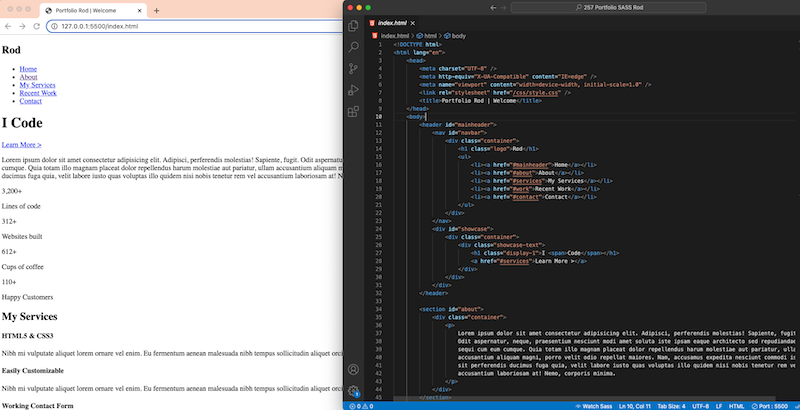Click line number 34 in the editor
The height and width of the screenshot is (410, 800).
click(378, 309)
